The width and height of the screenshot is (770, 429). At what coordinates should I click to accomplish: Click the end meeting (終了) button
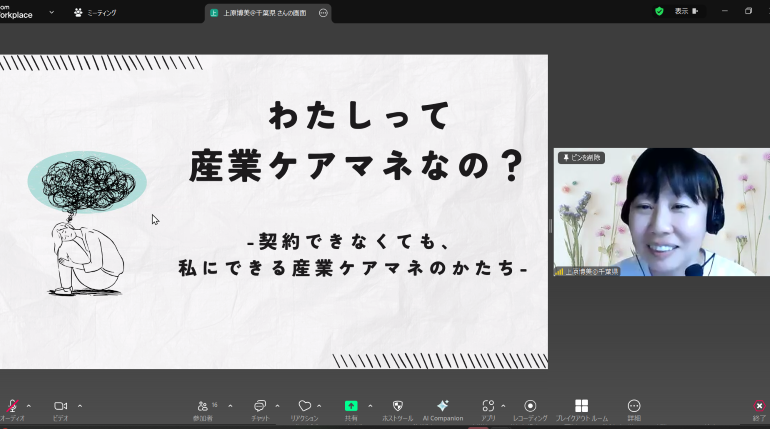click(x=759, y=406)
